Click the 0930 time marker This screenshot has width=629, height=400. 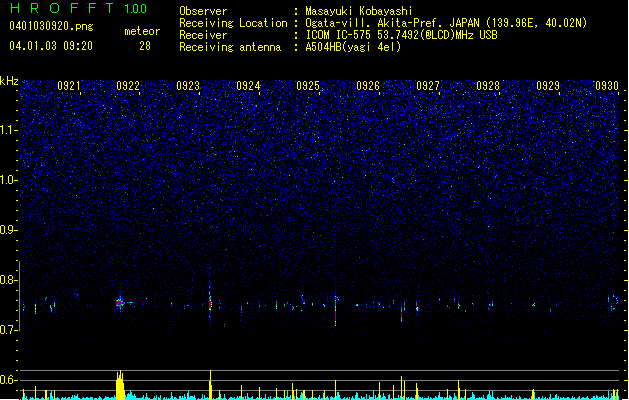pos(607,86)
